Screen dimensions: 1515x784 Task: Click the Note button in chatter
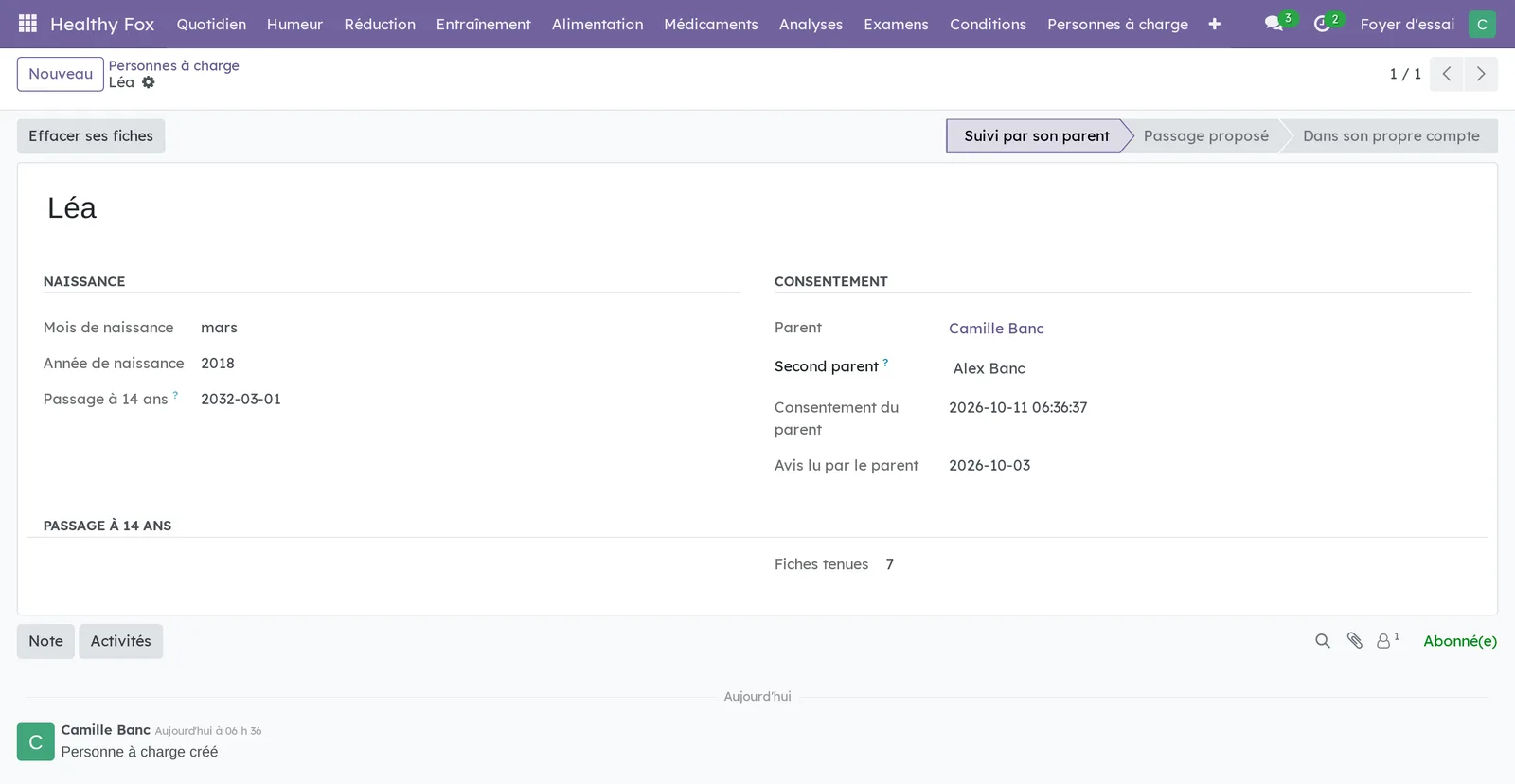tap(45, 641)
